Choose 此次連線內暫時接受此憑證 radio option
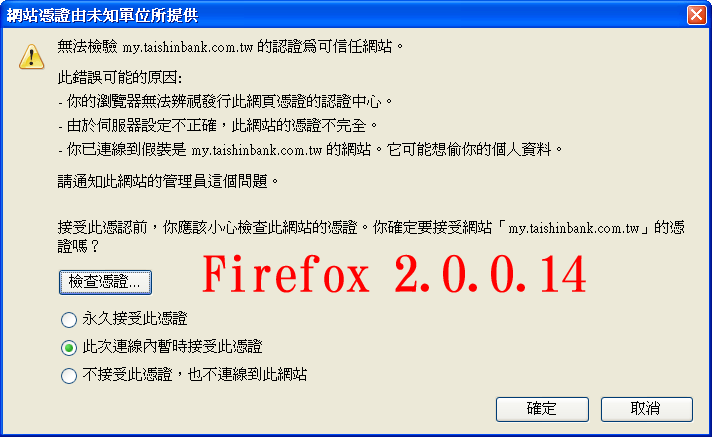This screenshot has height=437, width=712. pyautogui.click(x=69, y=348)
